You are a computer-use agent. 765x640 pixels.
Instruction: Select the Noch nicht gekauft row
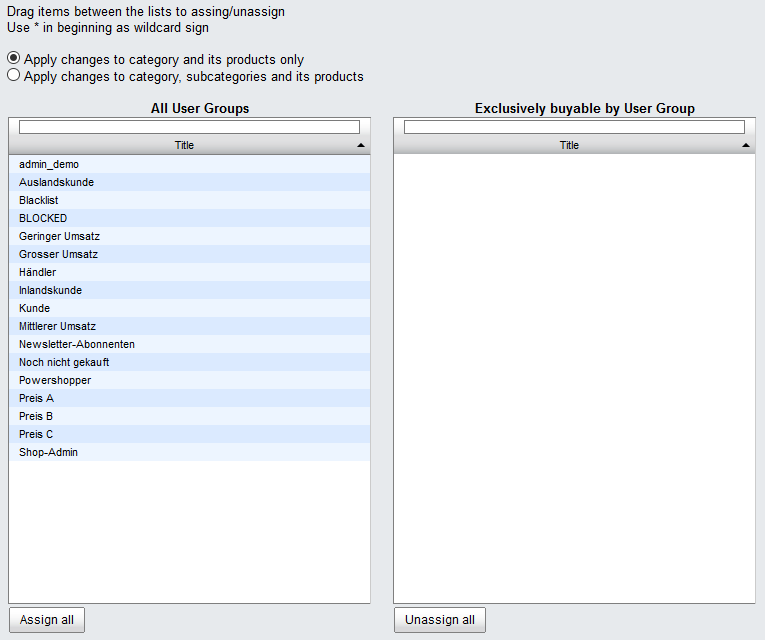click(189, 363)
